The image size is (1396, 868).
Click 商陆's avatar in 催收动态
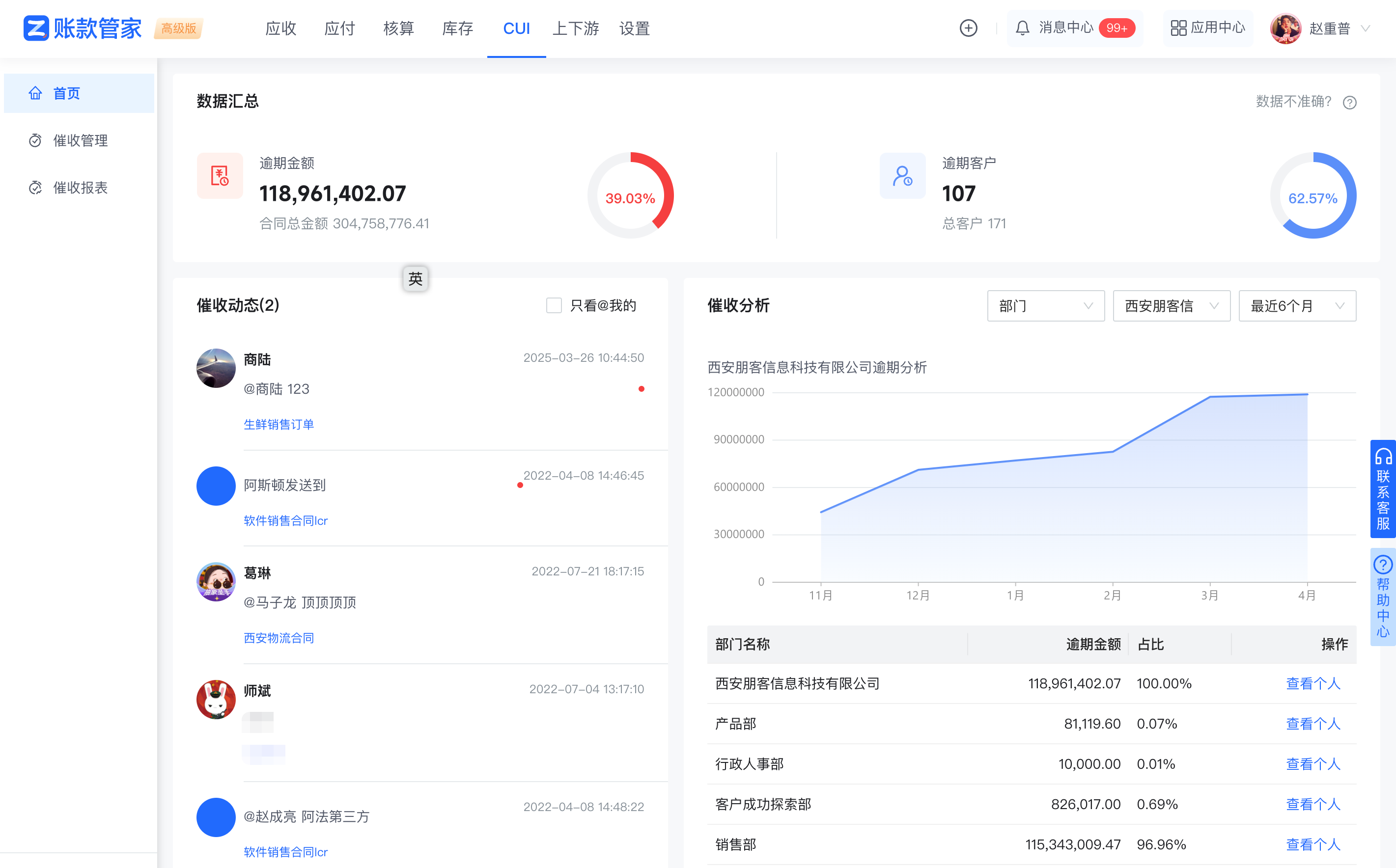[216, 368]
